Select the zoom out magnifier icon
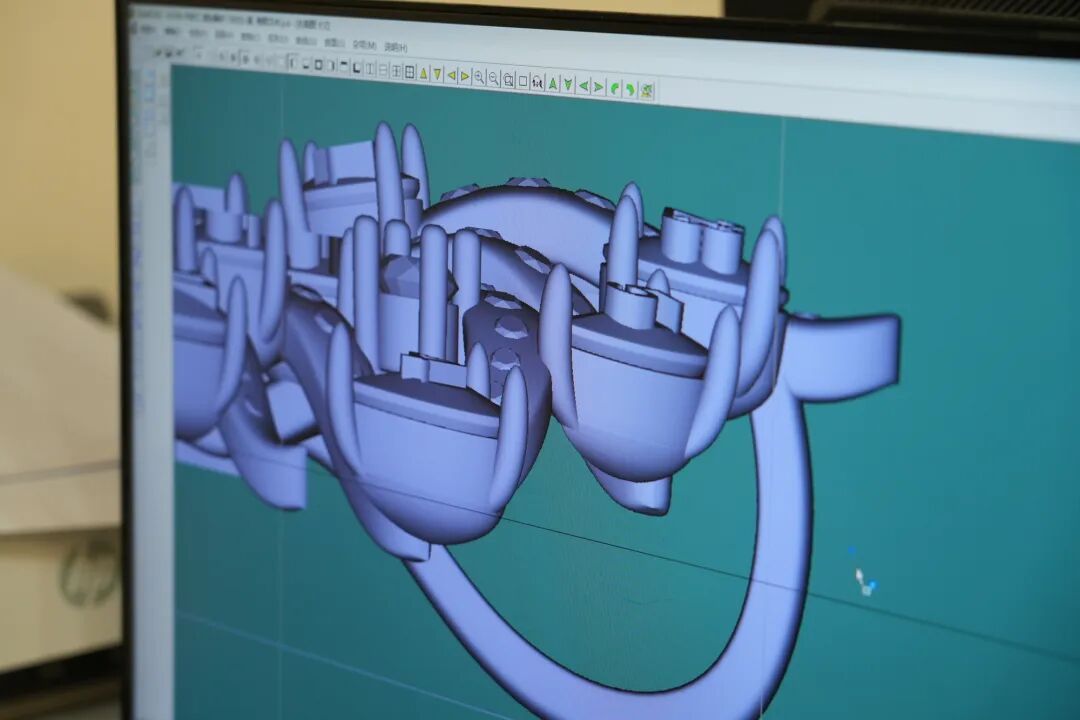 [x=493, y=78]
